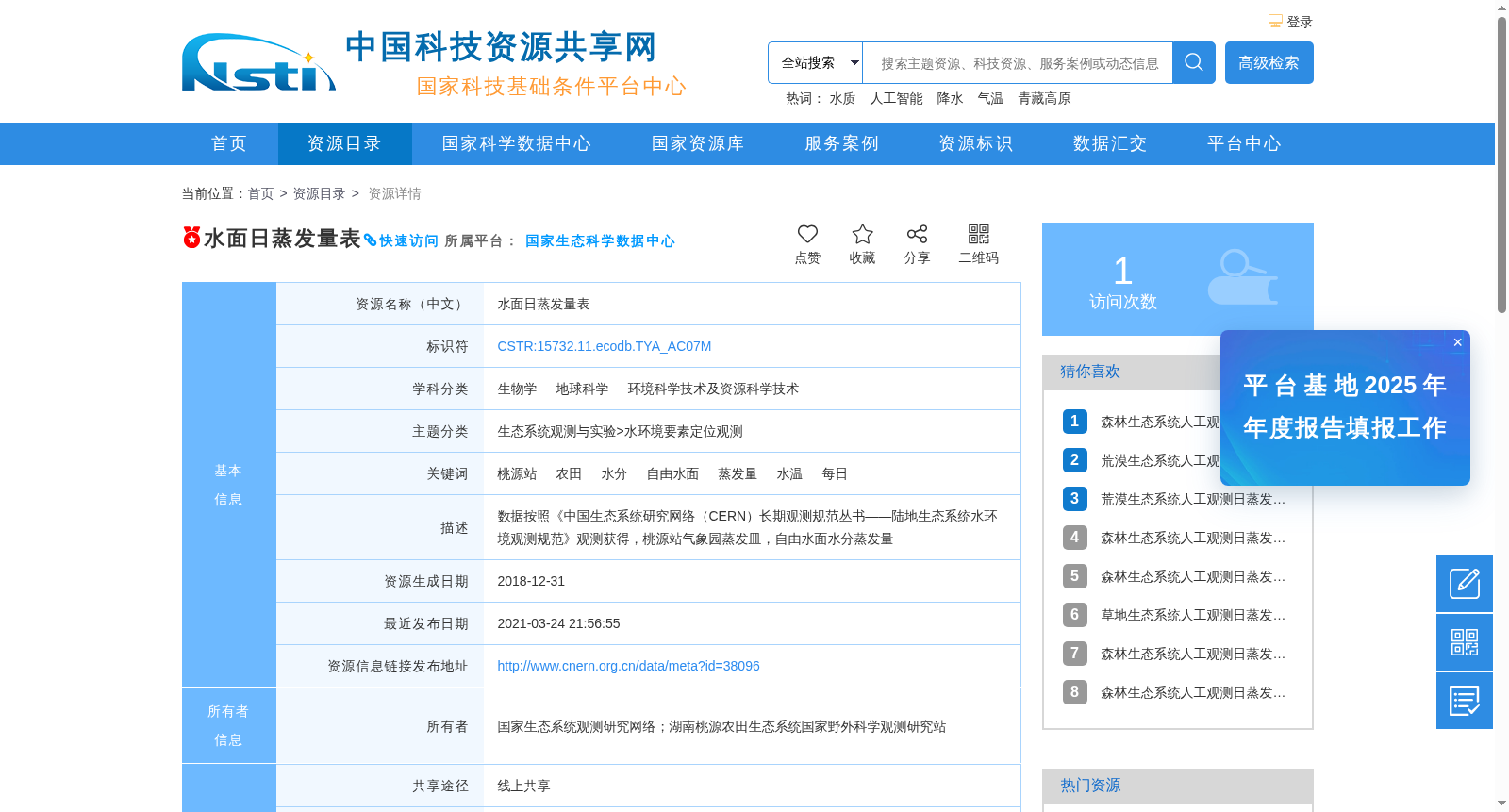Click the magnifier search button
Screen dimensions: 1509x812
tap(1194, 62)
